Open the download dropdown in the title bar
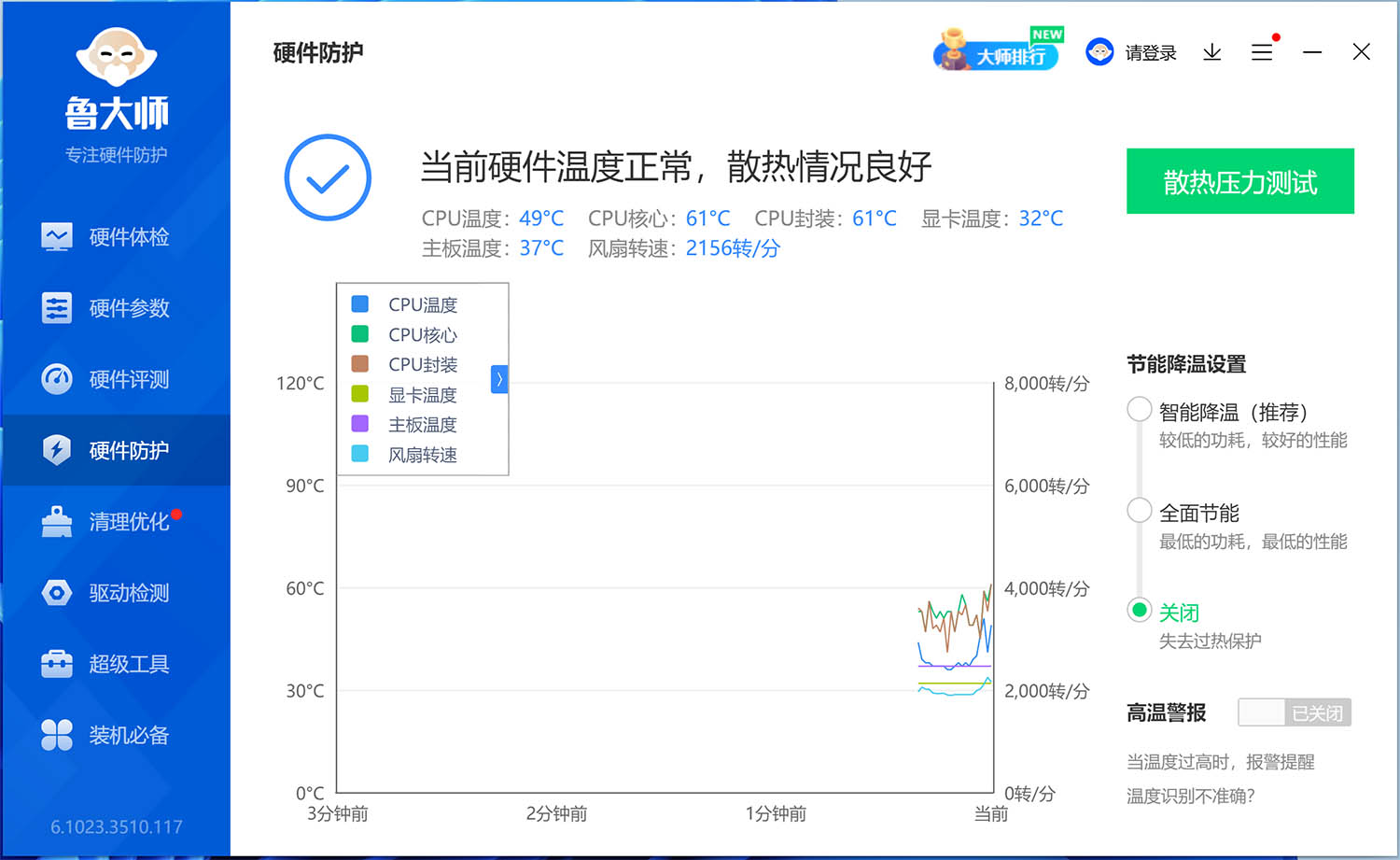Viewport: 1400px width, 860px height. [1211, 52]
